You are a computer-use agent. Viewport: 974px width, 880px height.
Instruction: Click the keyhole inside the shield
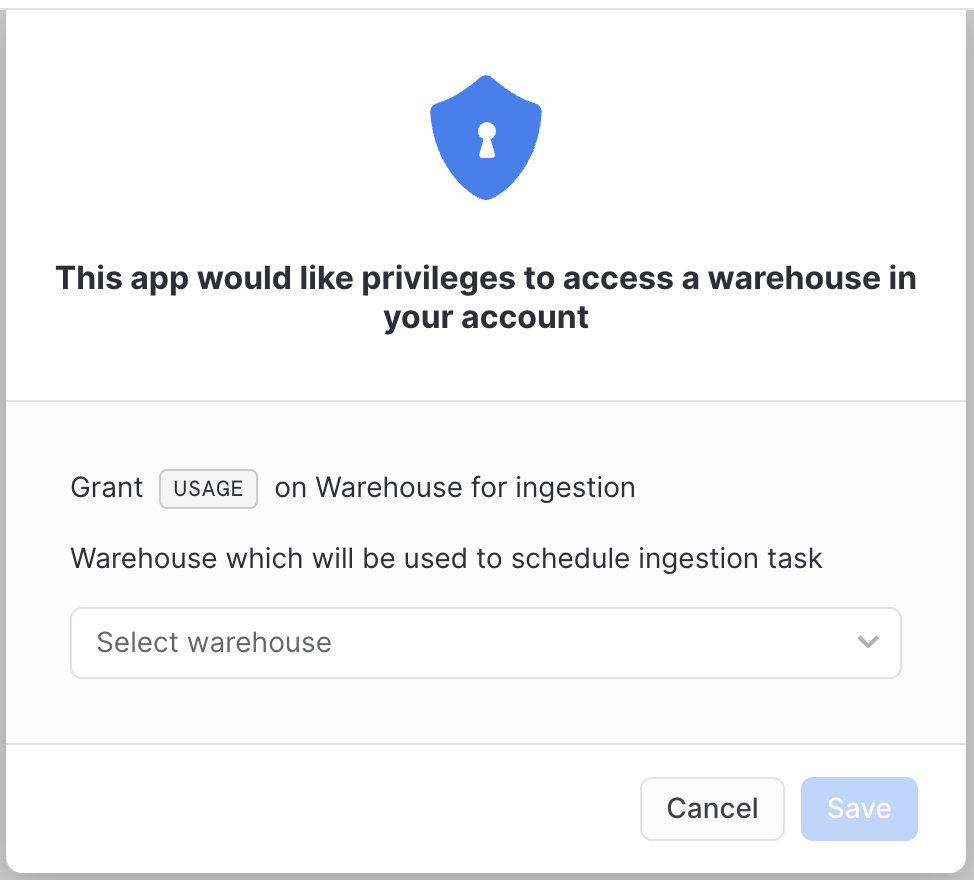pos(486,139)
